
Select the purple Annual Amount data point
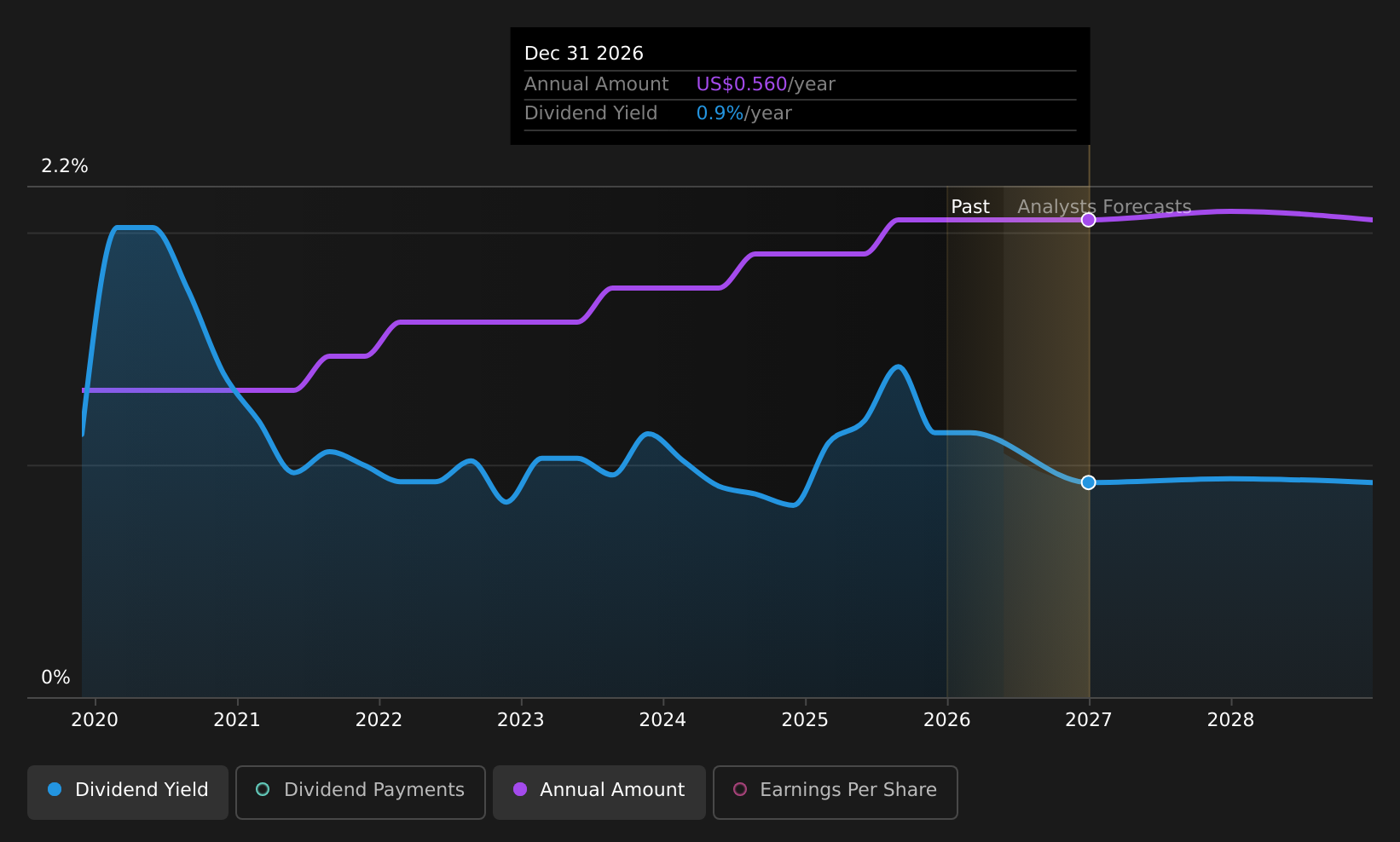click(1088, 220)
